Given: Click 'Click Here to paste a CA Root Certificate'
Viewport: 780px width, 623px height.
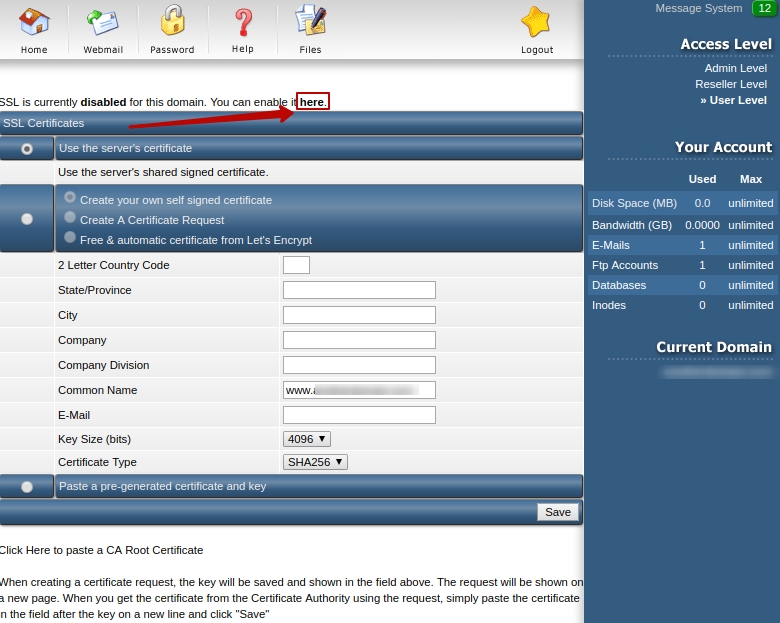Looking at the screenshot, I should (x=100, y=550).
